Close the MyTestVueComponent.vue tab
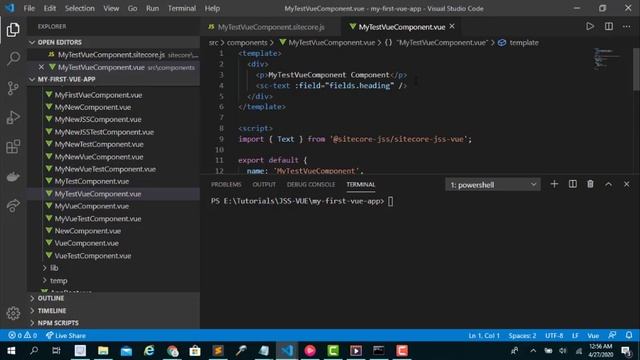This screenshot has width=640, height=360. click(452, 27)
